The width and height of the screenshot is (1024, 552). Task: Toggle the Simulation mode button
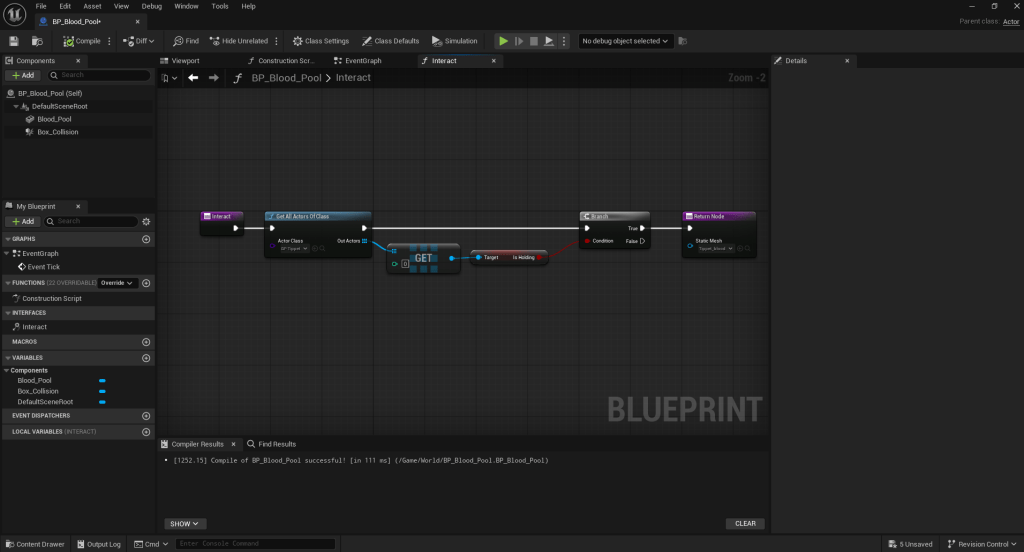(454, 41)
